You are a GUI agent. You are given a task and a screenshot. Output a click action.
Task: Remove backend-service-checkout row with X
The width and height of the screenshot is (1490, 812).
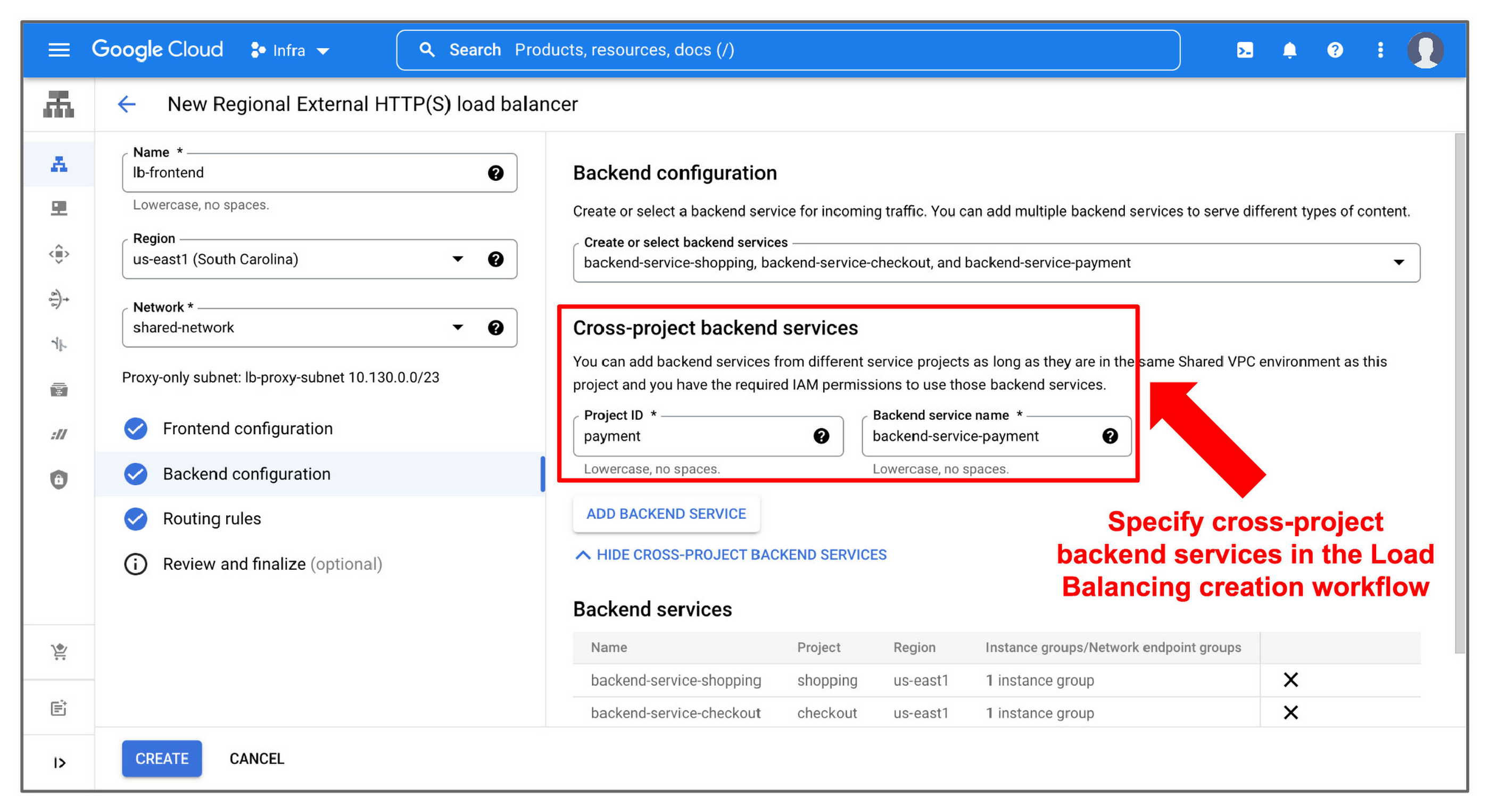click(1290, 712)
